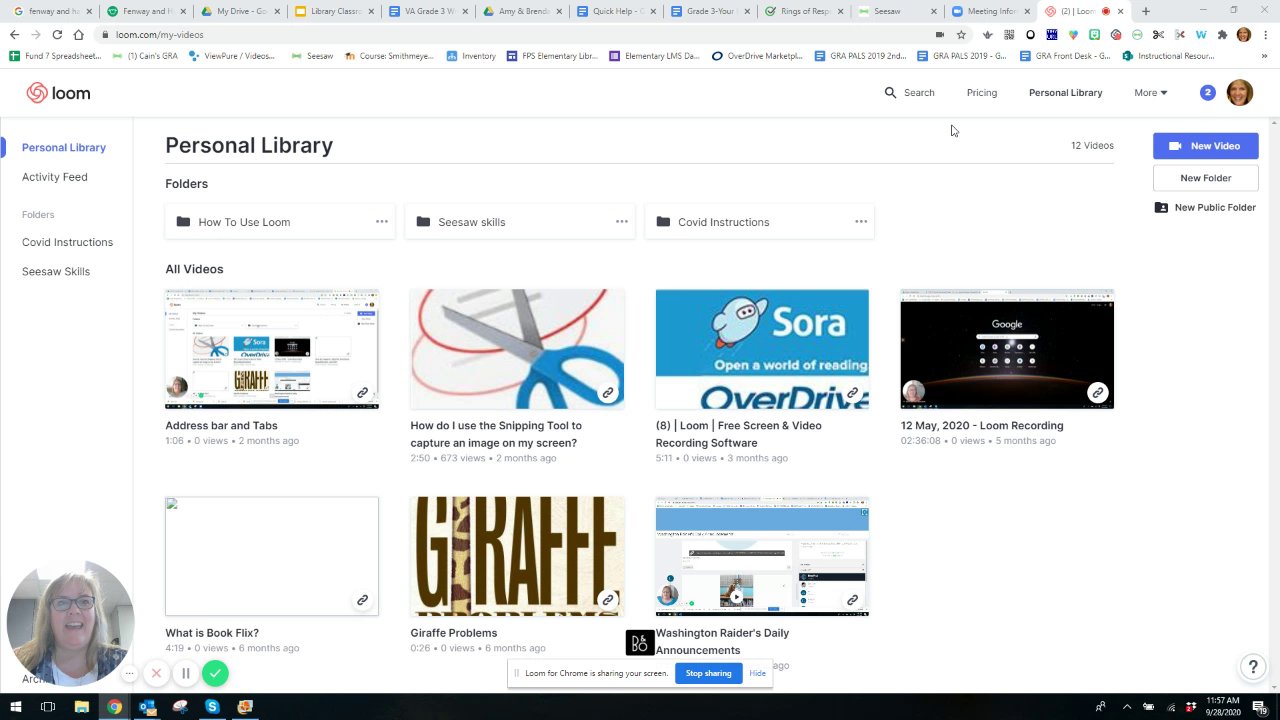The image size is (1280, 720).
Task: Copy link icon on What is Book Flix video
Action: click(x=362, y=600)
